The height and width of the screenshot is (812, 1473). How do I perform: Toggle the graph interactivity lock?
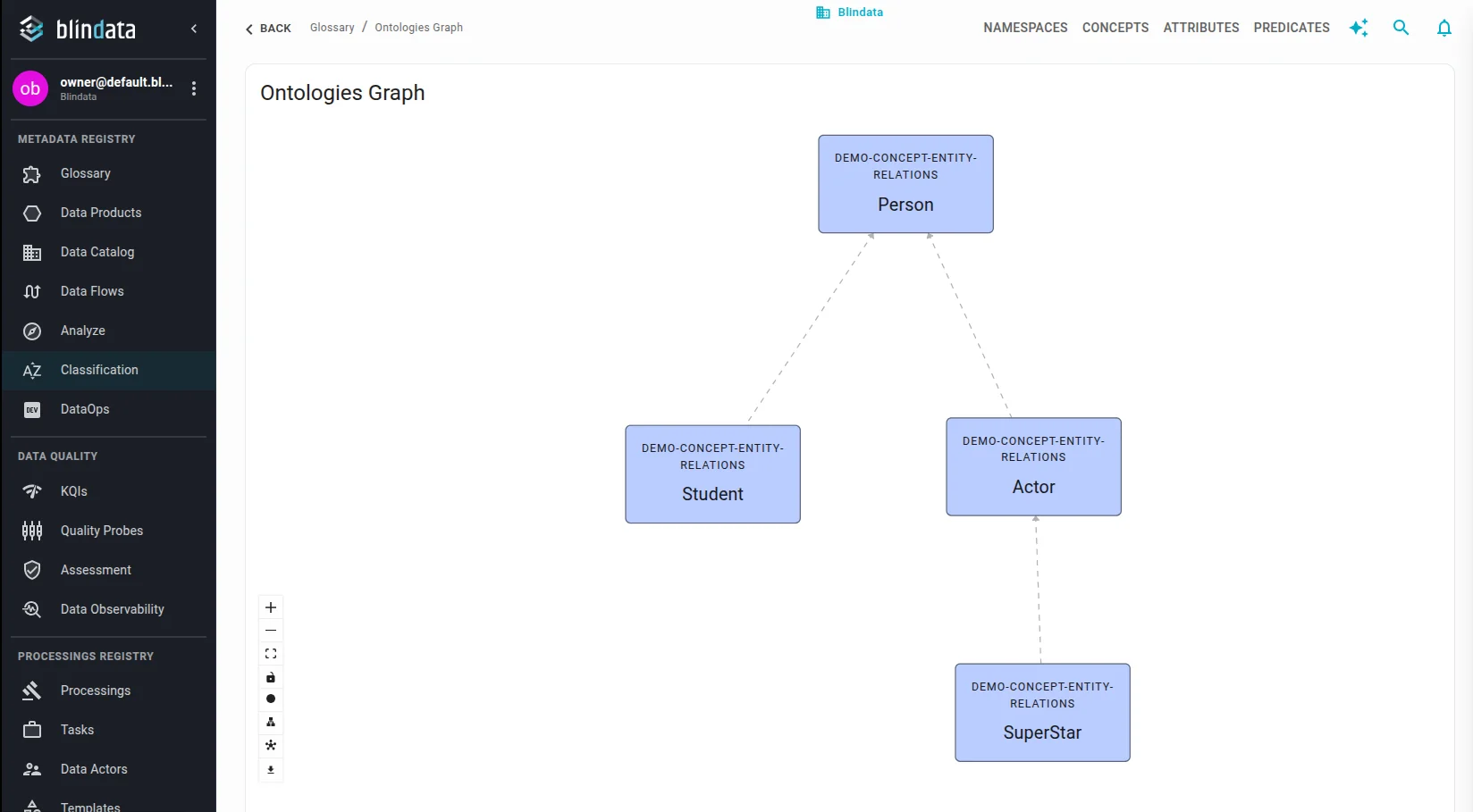(271, 677)
